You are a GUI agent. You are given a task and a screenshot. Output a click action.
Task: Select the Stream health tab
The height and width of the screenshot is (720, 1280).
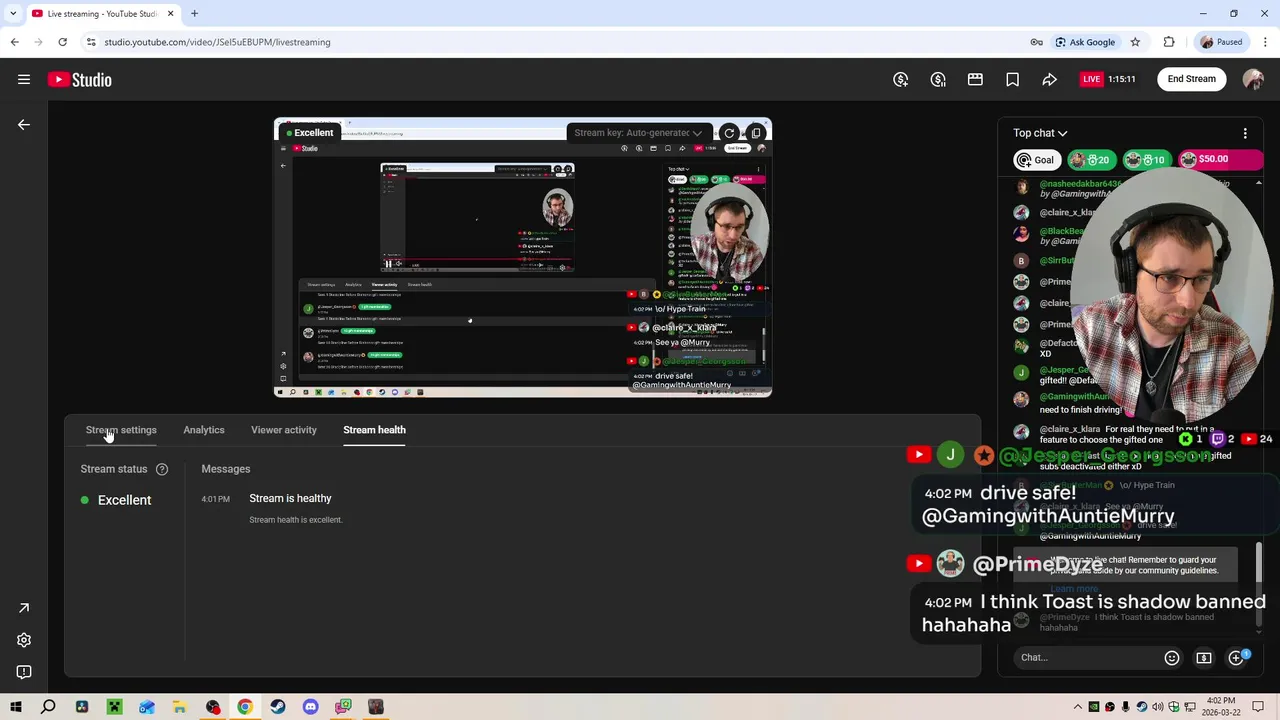(x=374, y=430)
